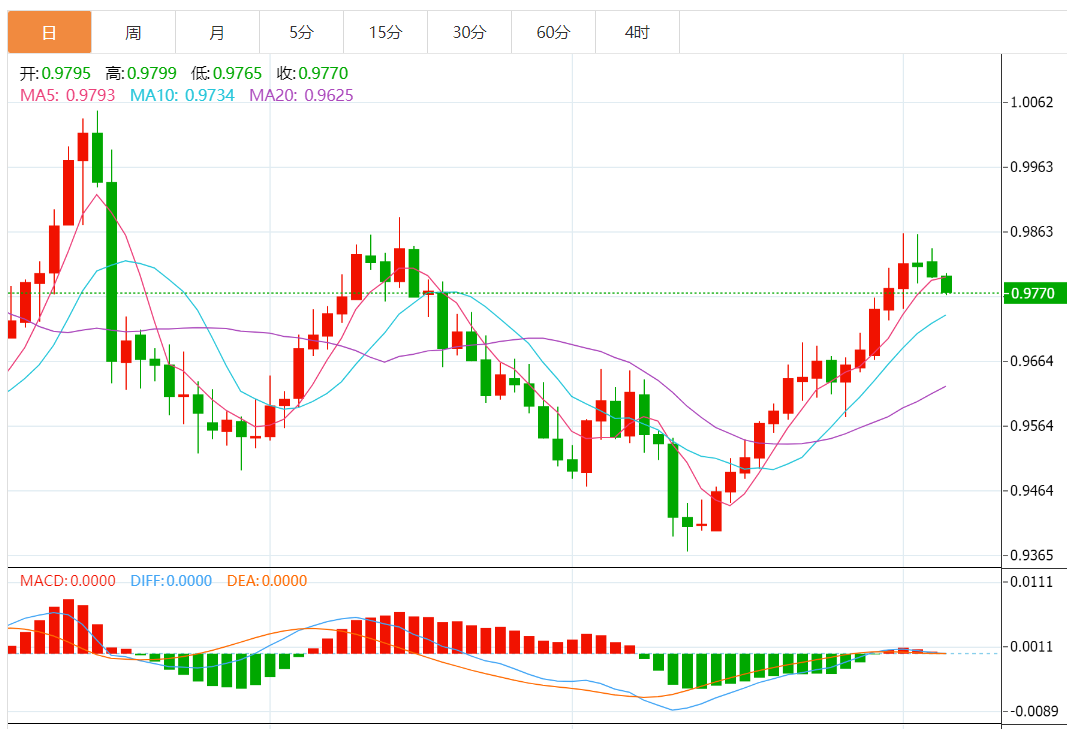Click the 0.0111 MACD axis label

tap(1032, 582)
